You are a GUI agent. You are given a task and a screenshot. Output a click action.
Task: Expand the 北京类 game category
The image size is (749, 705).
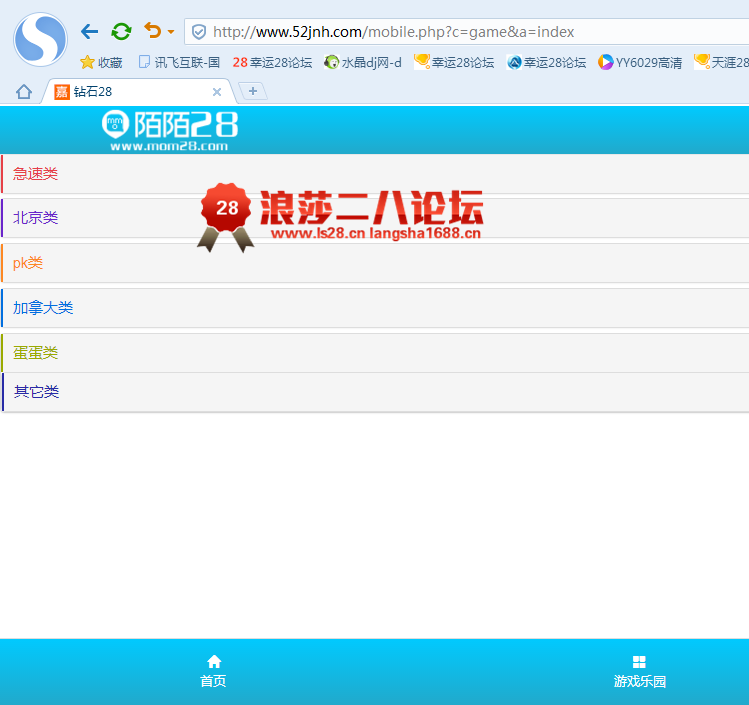tap(36, 218)
